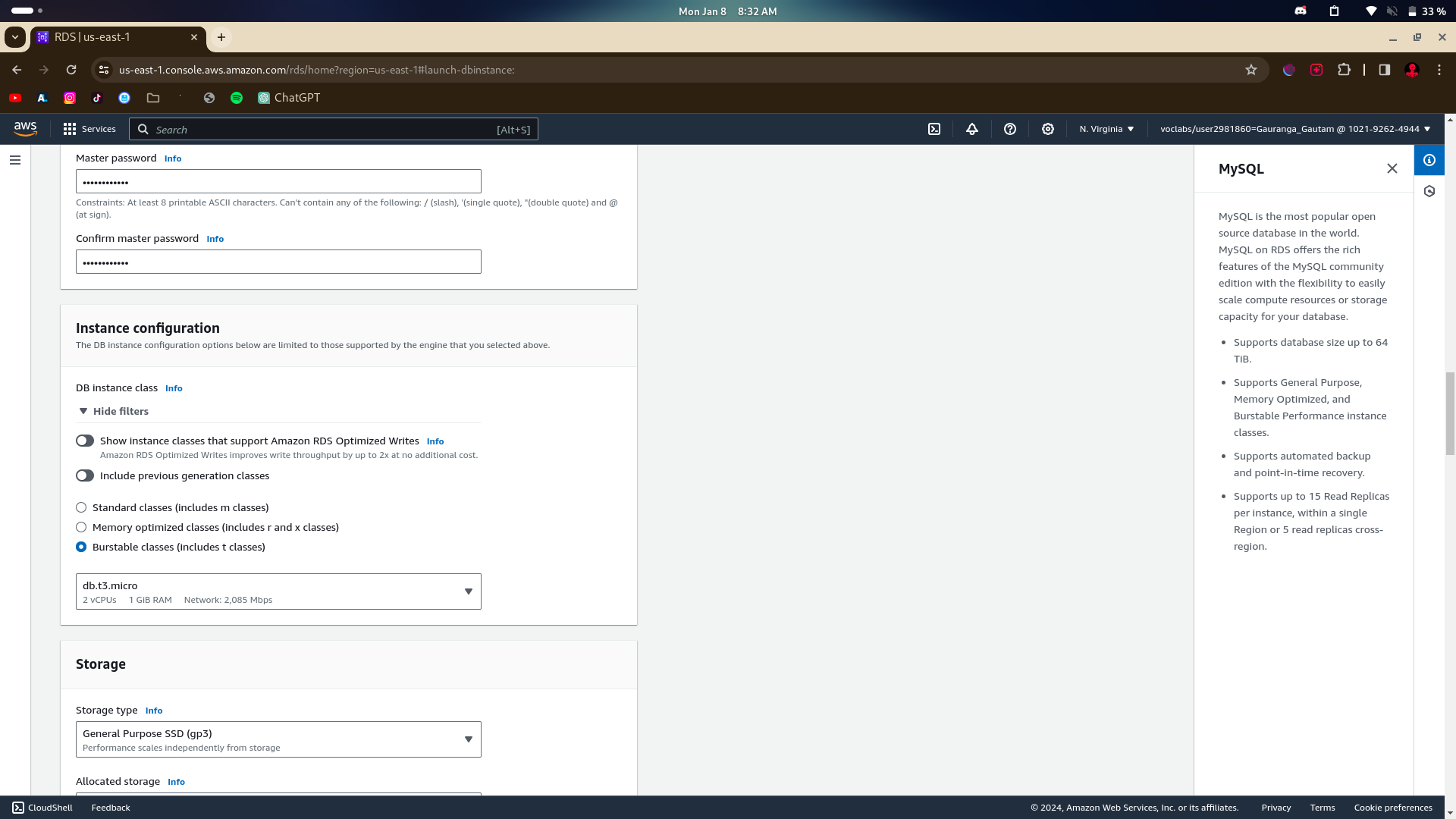Screen dimensions: 1456x819
Task: Open the Storage type gp3 dropdown
Action: click(x=278, y=739)
